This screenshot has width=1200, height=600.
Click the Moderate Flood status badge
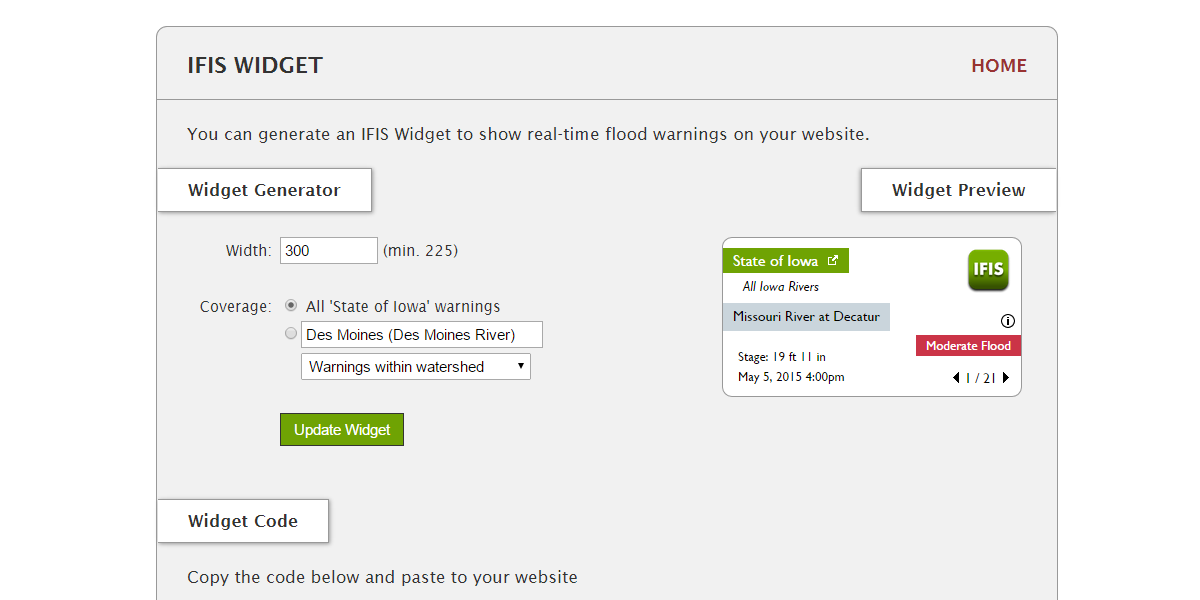tap(968, 344)
